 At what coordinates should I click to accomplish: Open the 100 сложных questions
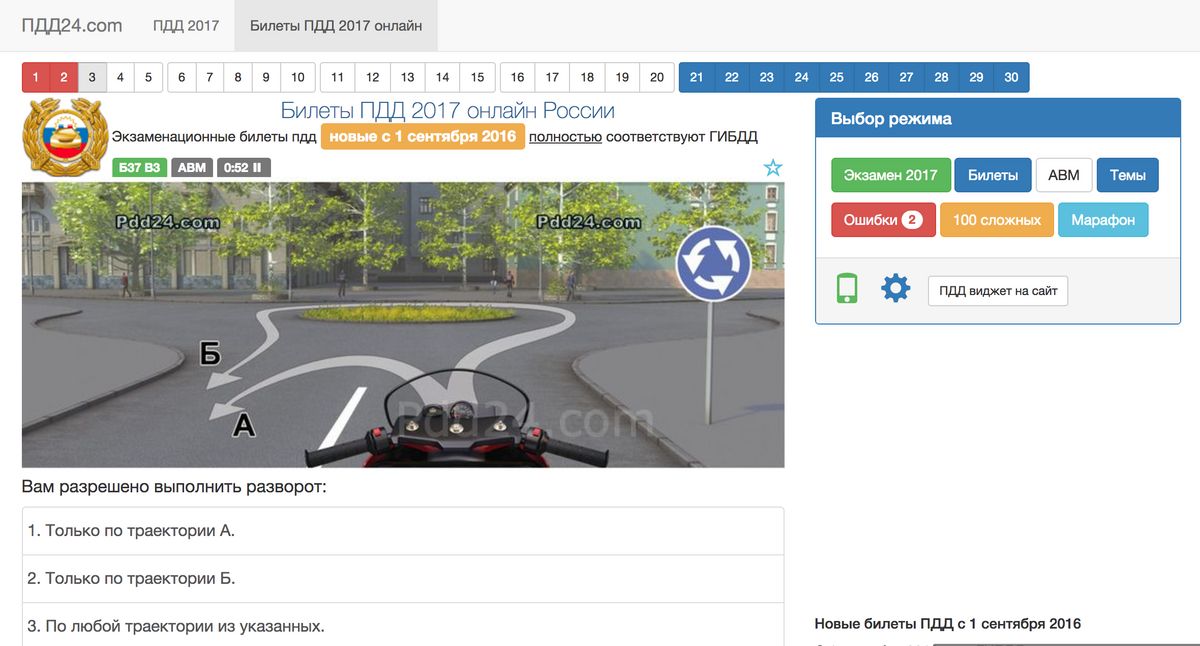coord(996,220)
